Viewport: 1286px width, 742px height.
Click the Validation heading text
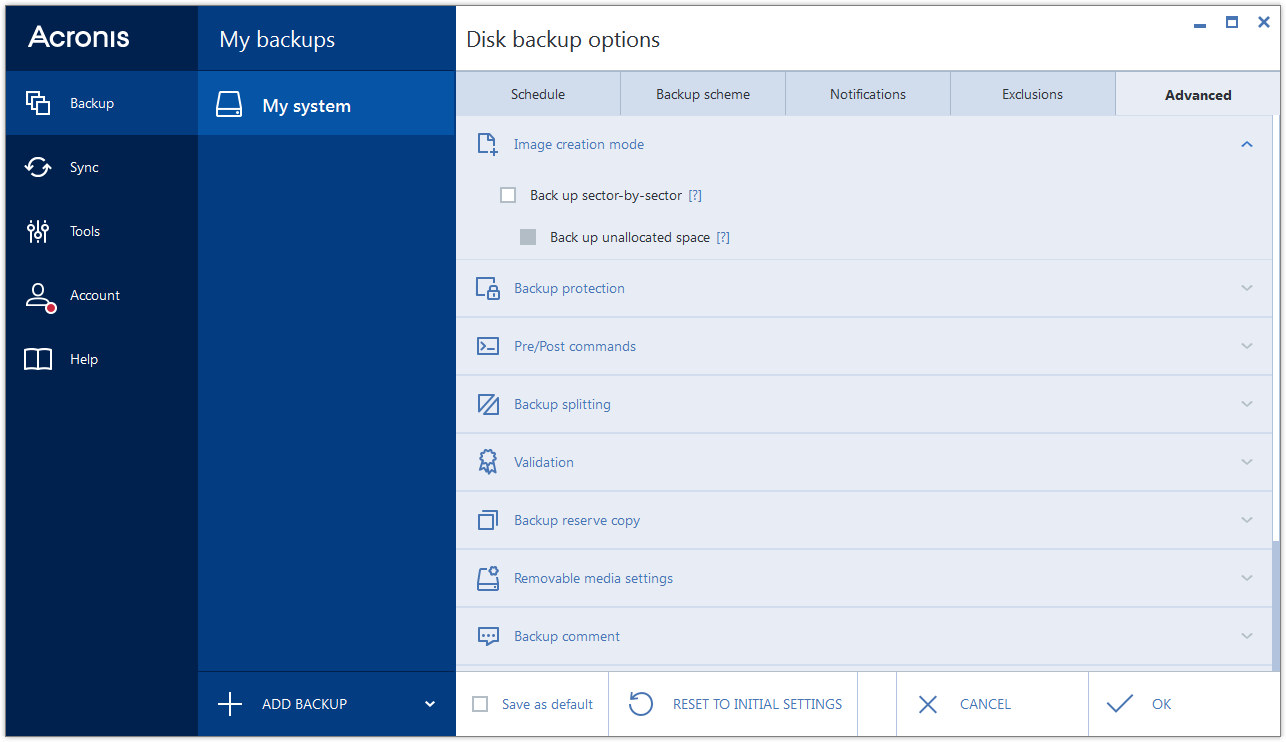pyautogui.click(x=544, y=462)
